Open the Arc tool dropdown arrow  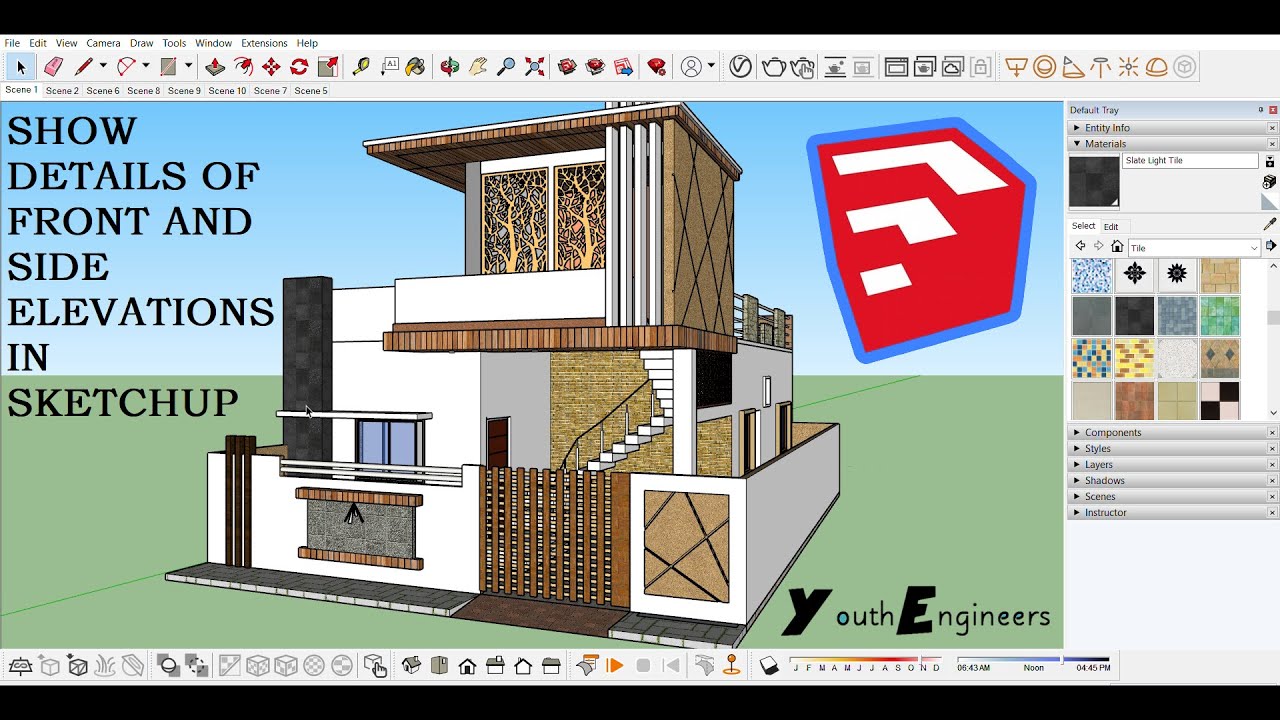click(x=145, y=66)
